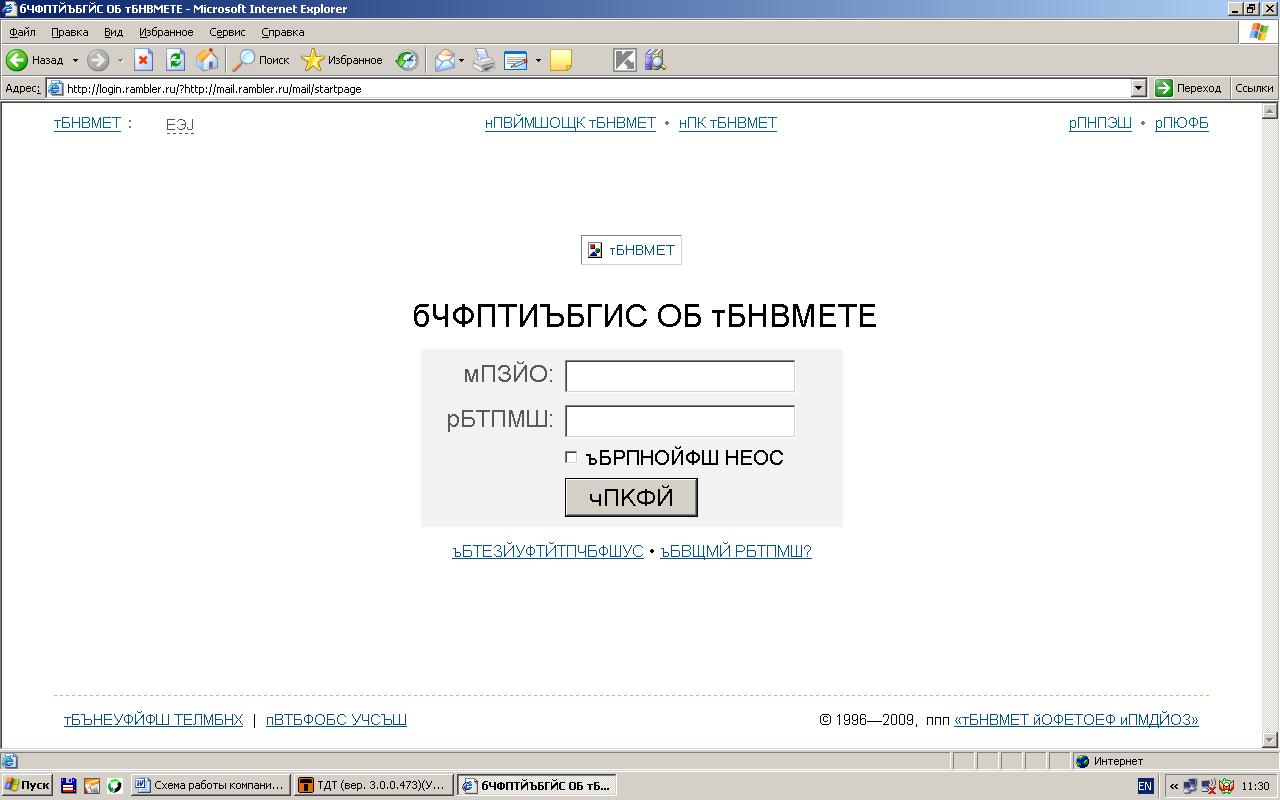Open the Избранное menu
1280x800 pixels.
pos(166,32)
